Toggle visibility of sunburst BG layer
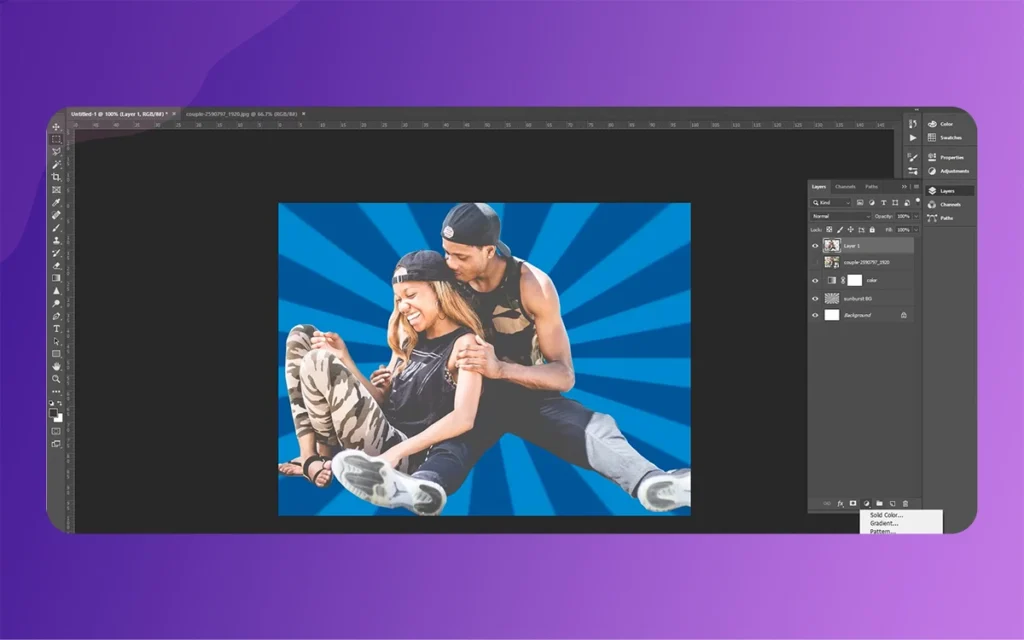Screen dimensions: 1024x640 point(815,298)
